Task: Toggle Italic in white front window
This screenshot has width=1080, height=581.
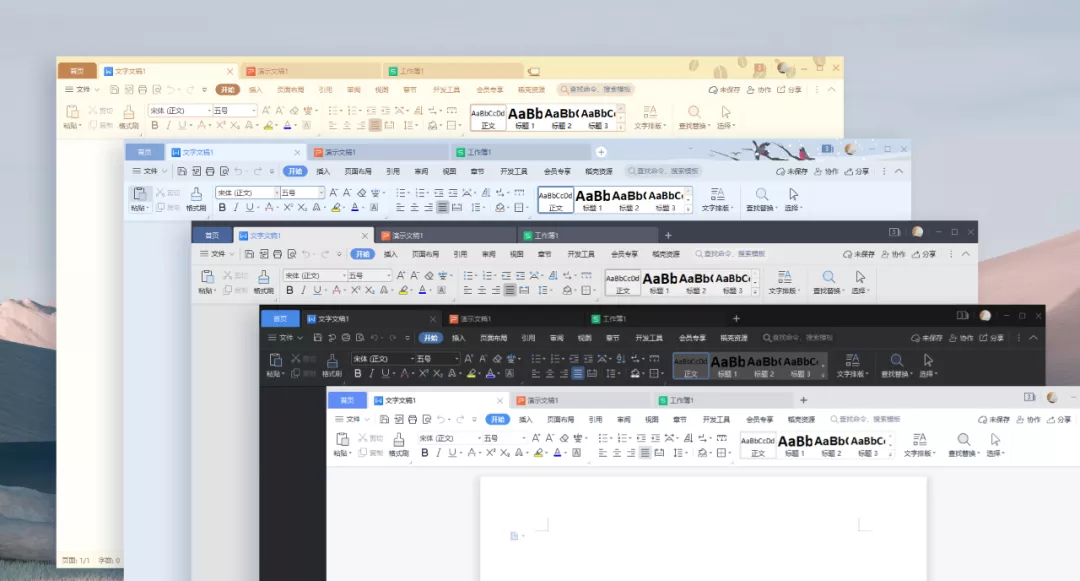Action: 438,453
